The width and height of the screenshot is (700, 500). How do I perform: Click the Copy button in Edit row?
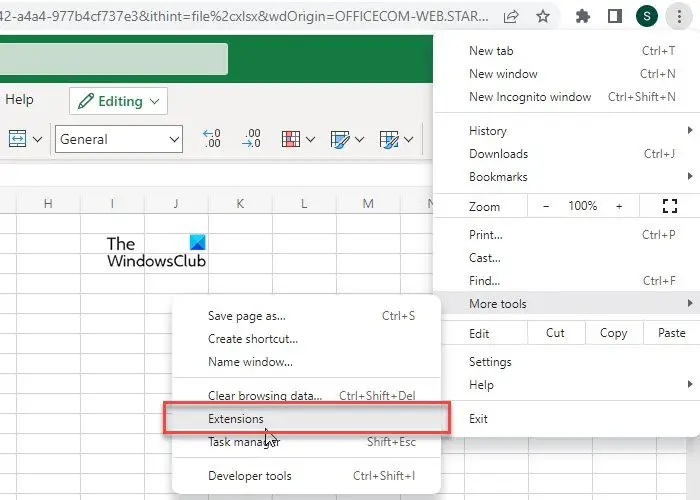(x=614, y=333)
